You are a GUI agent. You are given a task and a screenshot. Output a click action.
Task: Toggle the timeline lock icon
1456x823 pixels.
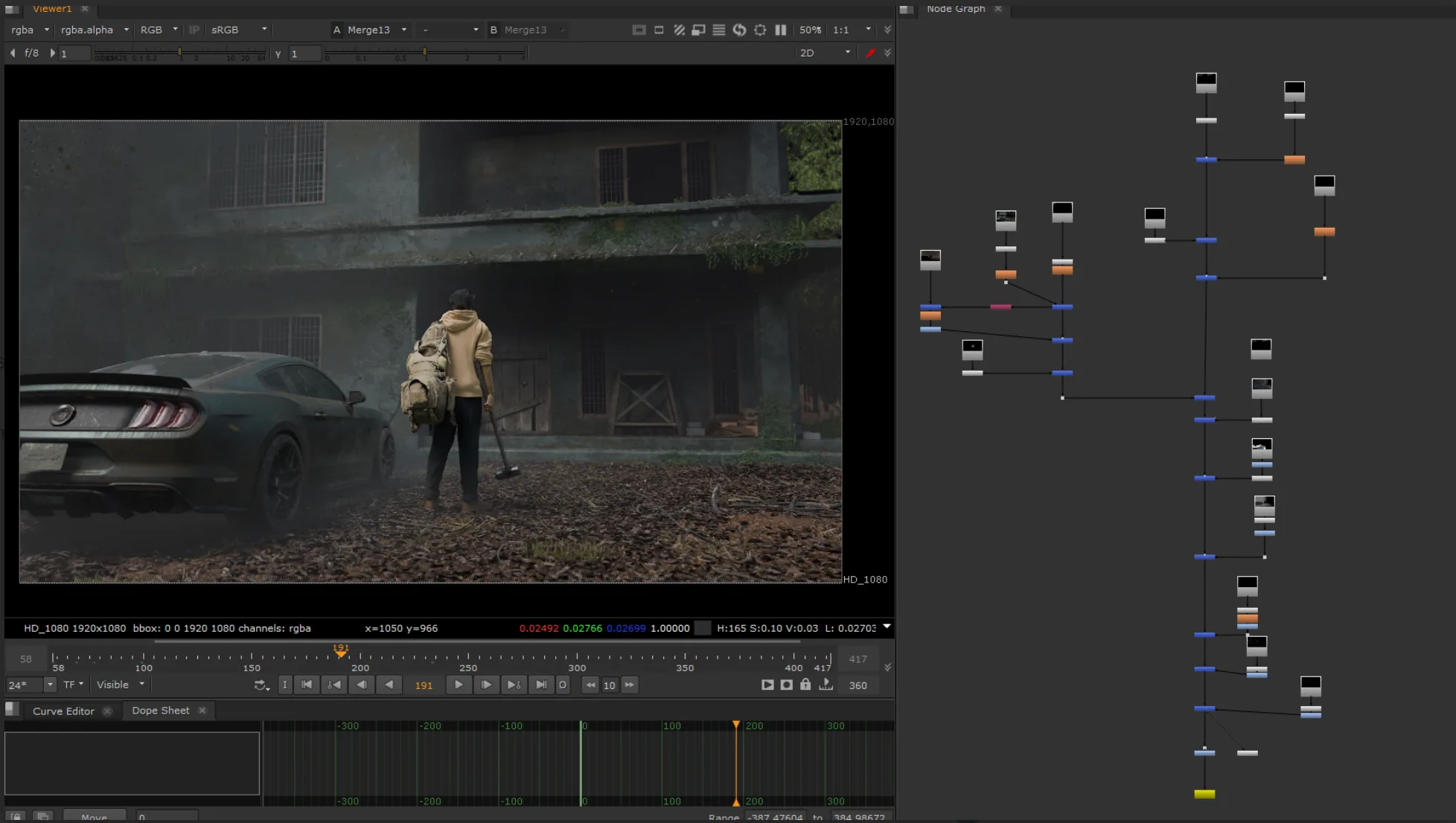(x=805, y=685)
